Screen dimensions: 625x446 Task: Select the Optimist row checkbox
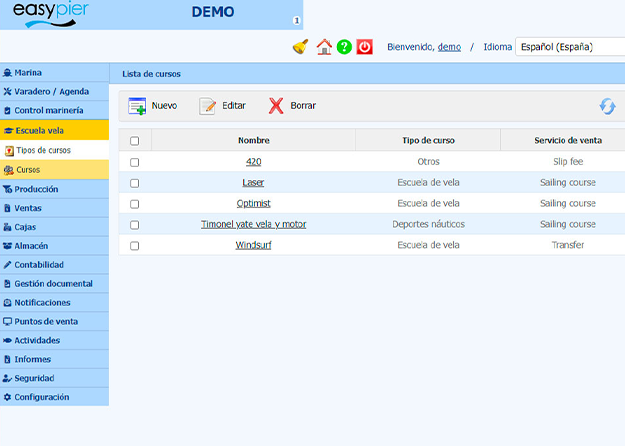pyautogui.click(x=135, y=204)
